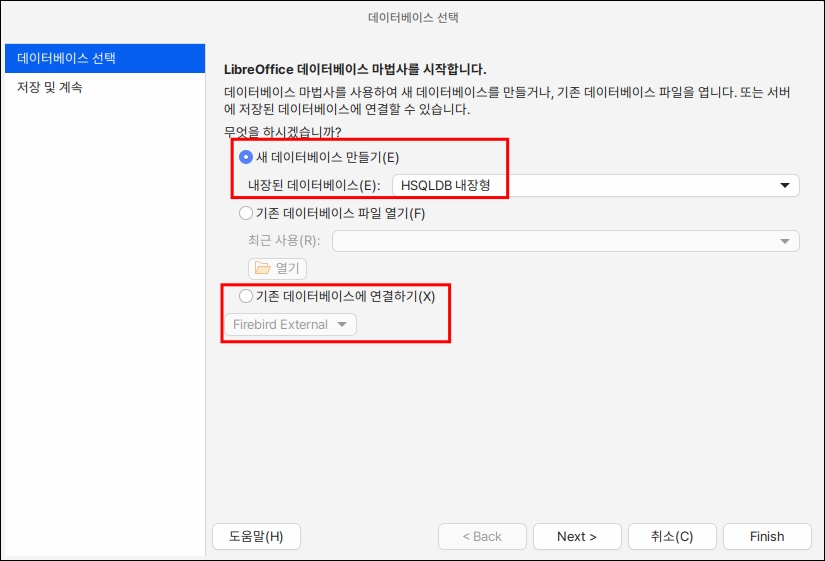The image size is (825, 561).
Task: Cancel the wizard with 취소(C)
Action: tap(671, 537)
